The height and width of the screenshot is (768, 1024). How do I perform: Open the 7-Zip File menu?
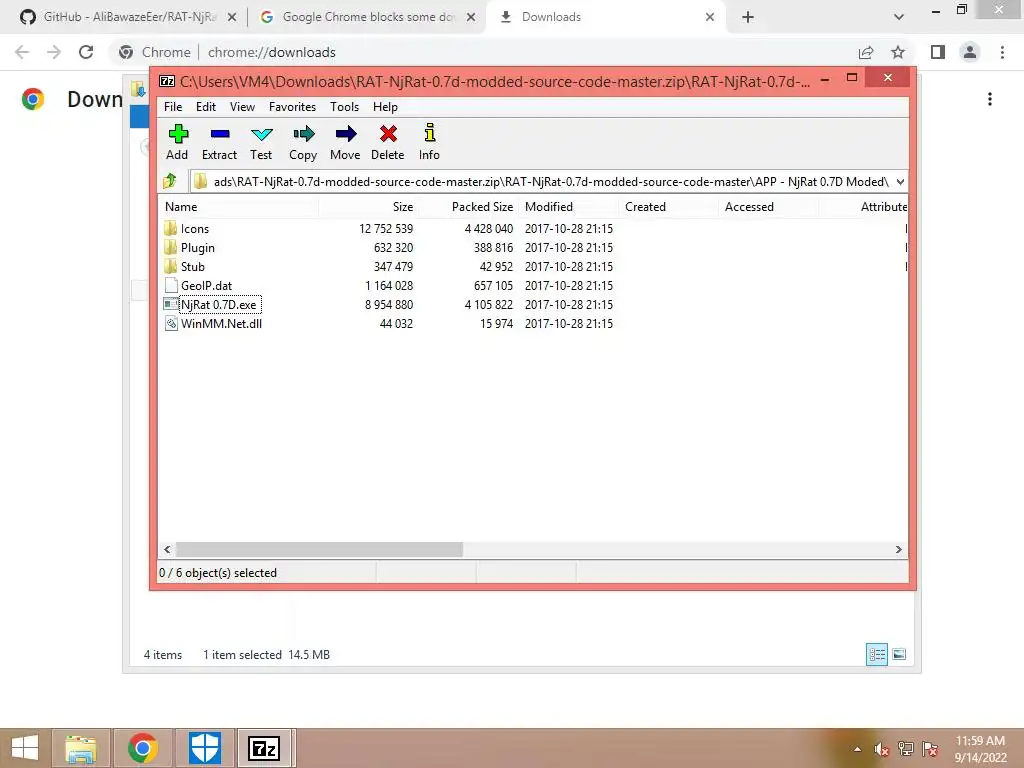coord(173,106)
